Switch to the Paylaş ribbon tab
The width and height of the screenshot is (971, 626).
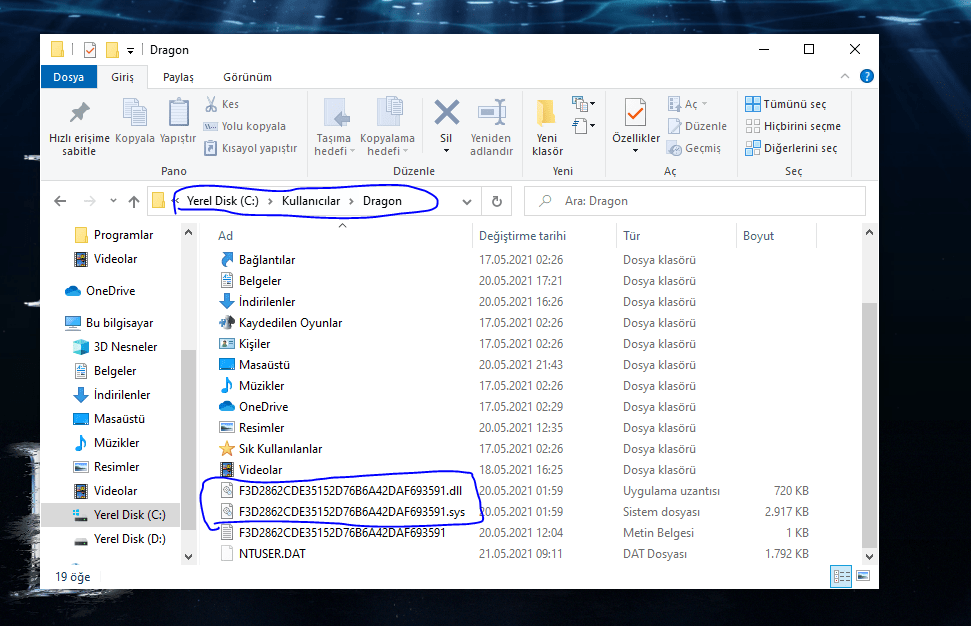(178, 77)
